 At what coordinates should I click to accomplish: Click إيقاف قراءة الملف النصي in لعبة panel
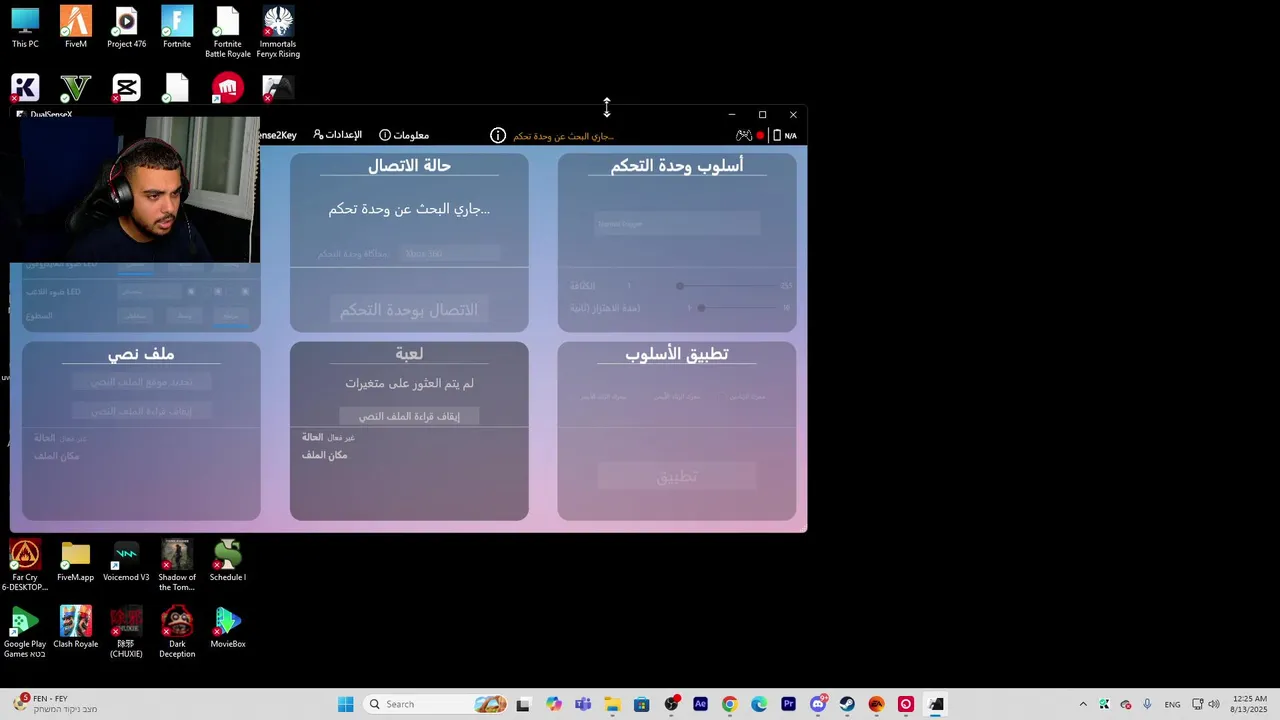pyautogui.click(x=409, y=416)
